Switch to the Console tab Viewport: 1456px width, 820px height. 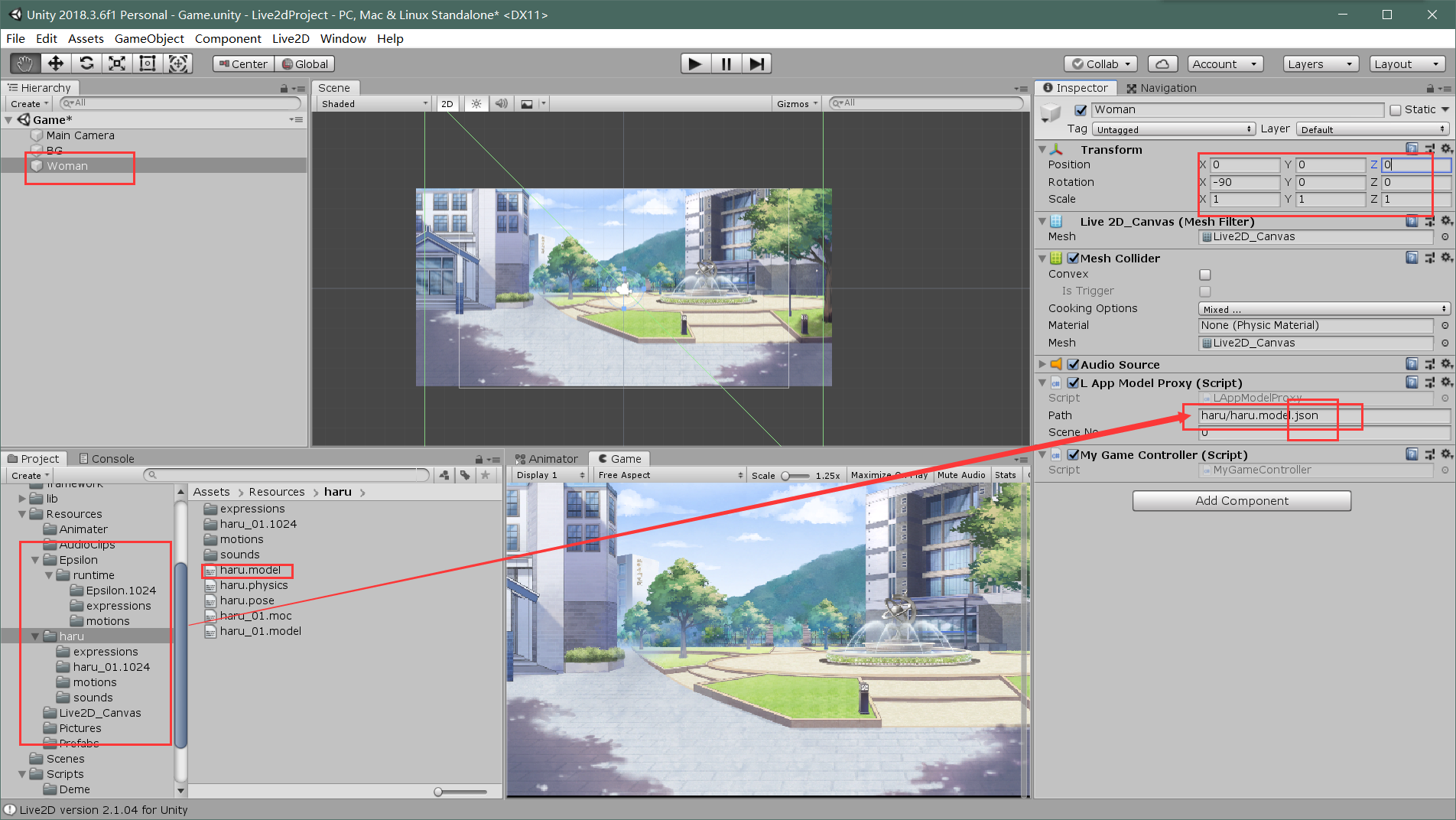point(106,458)
